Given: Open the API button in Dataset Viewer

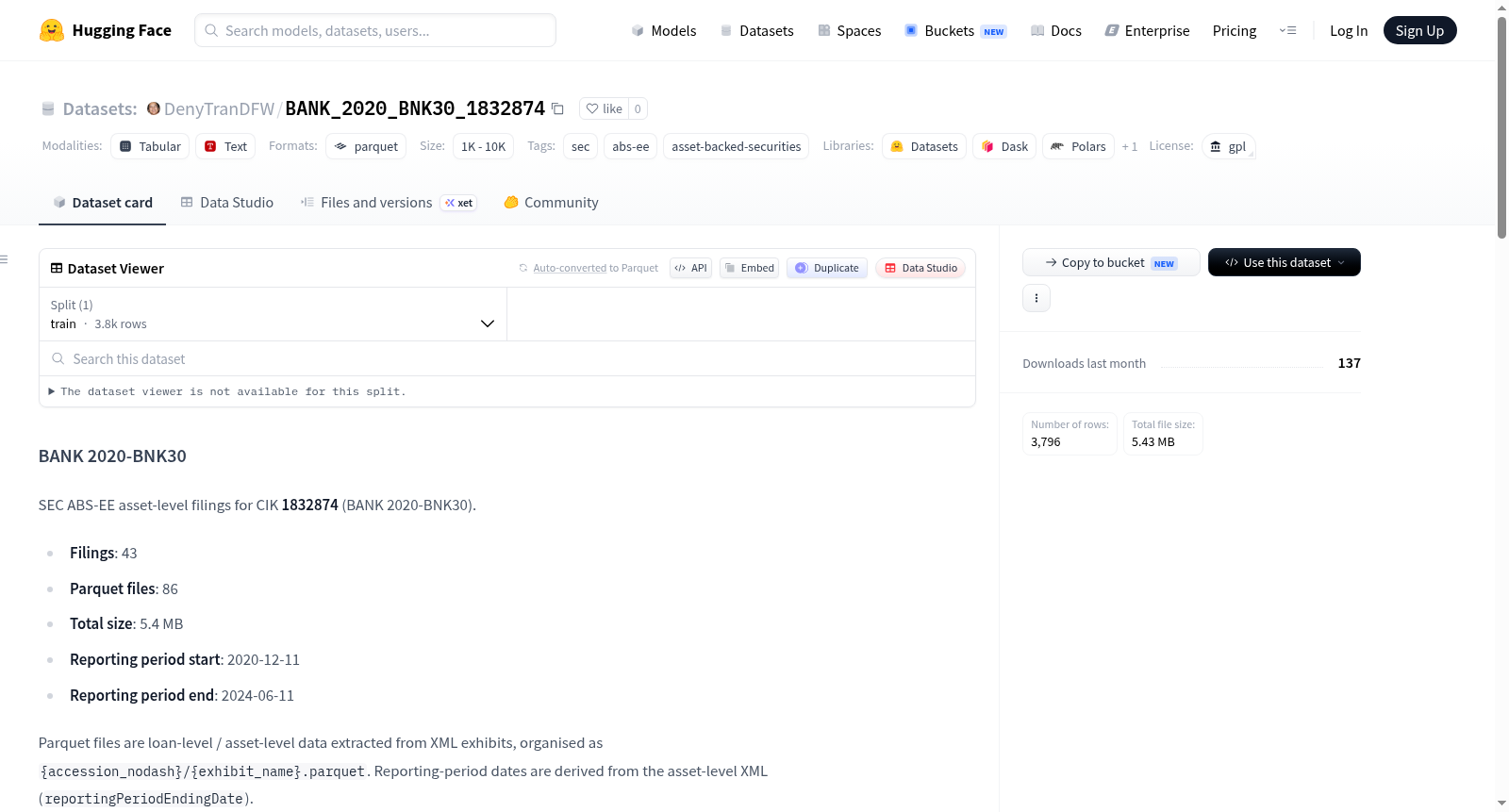Looking at the screenshot, I should point(690,268).
